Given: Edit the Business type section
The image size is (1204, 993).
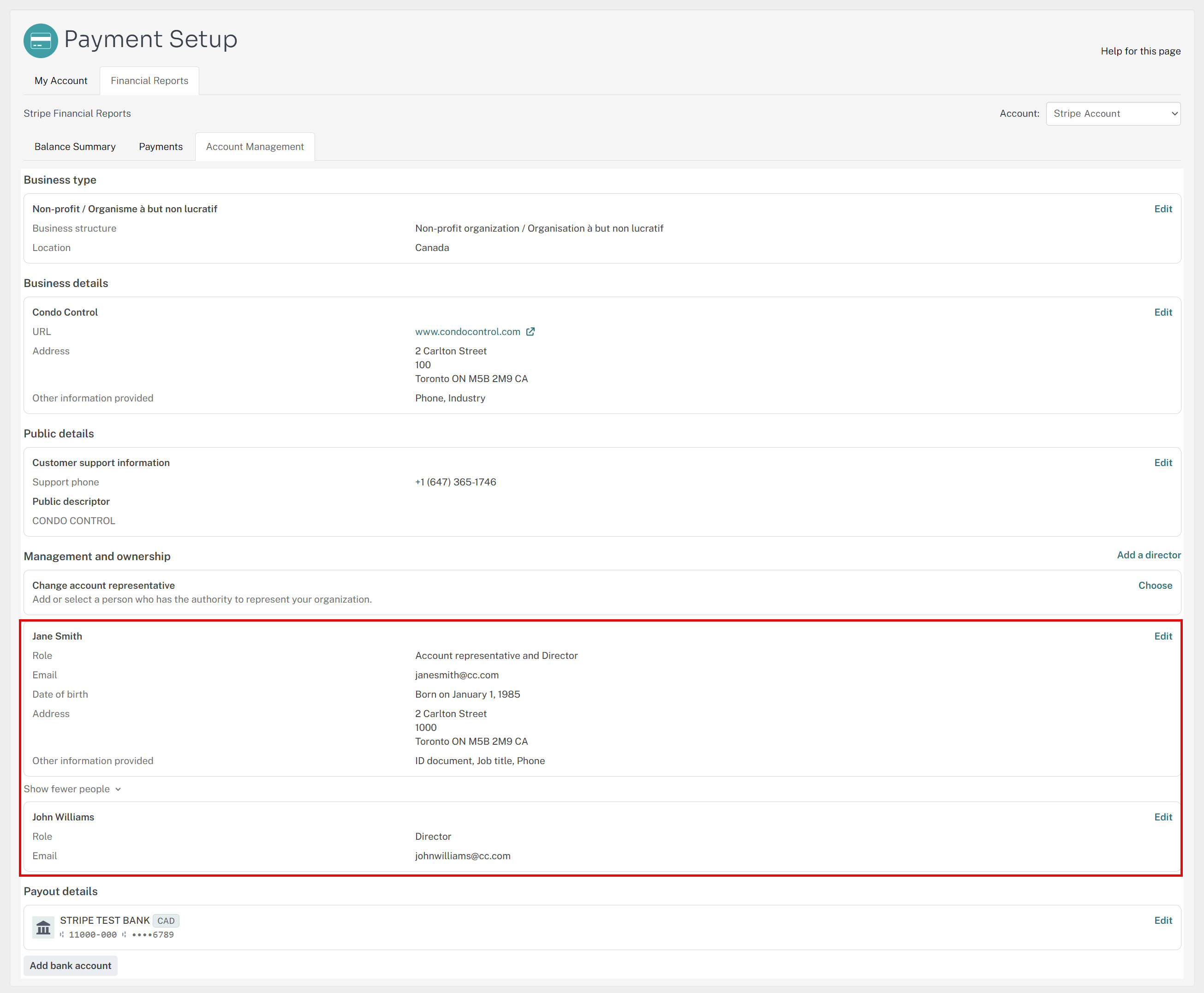Looking at the screenshot, I should (x=1163, y=209).
